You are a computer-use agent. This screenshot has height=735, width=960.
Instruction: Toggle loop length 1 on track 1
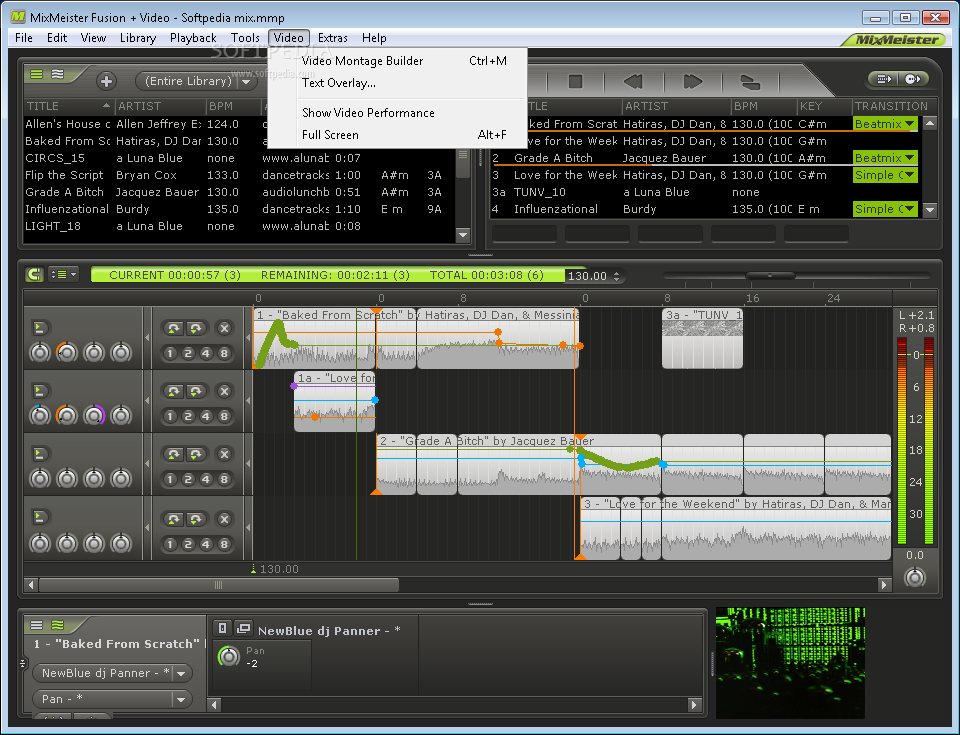click(x=171, y=353)
